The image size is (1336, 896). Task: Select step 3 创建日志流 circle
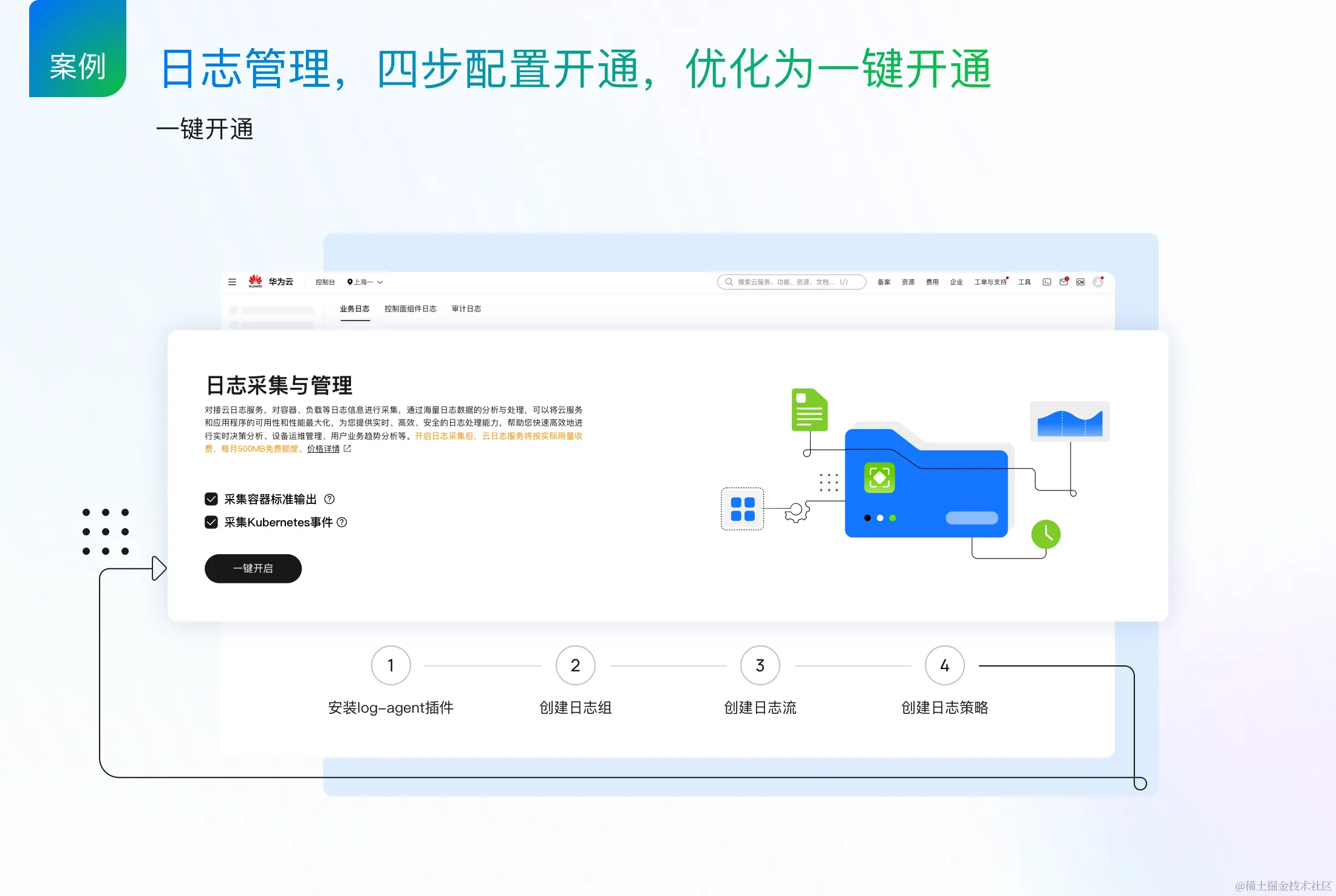pyautogui.click(x=760, y=665)
